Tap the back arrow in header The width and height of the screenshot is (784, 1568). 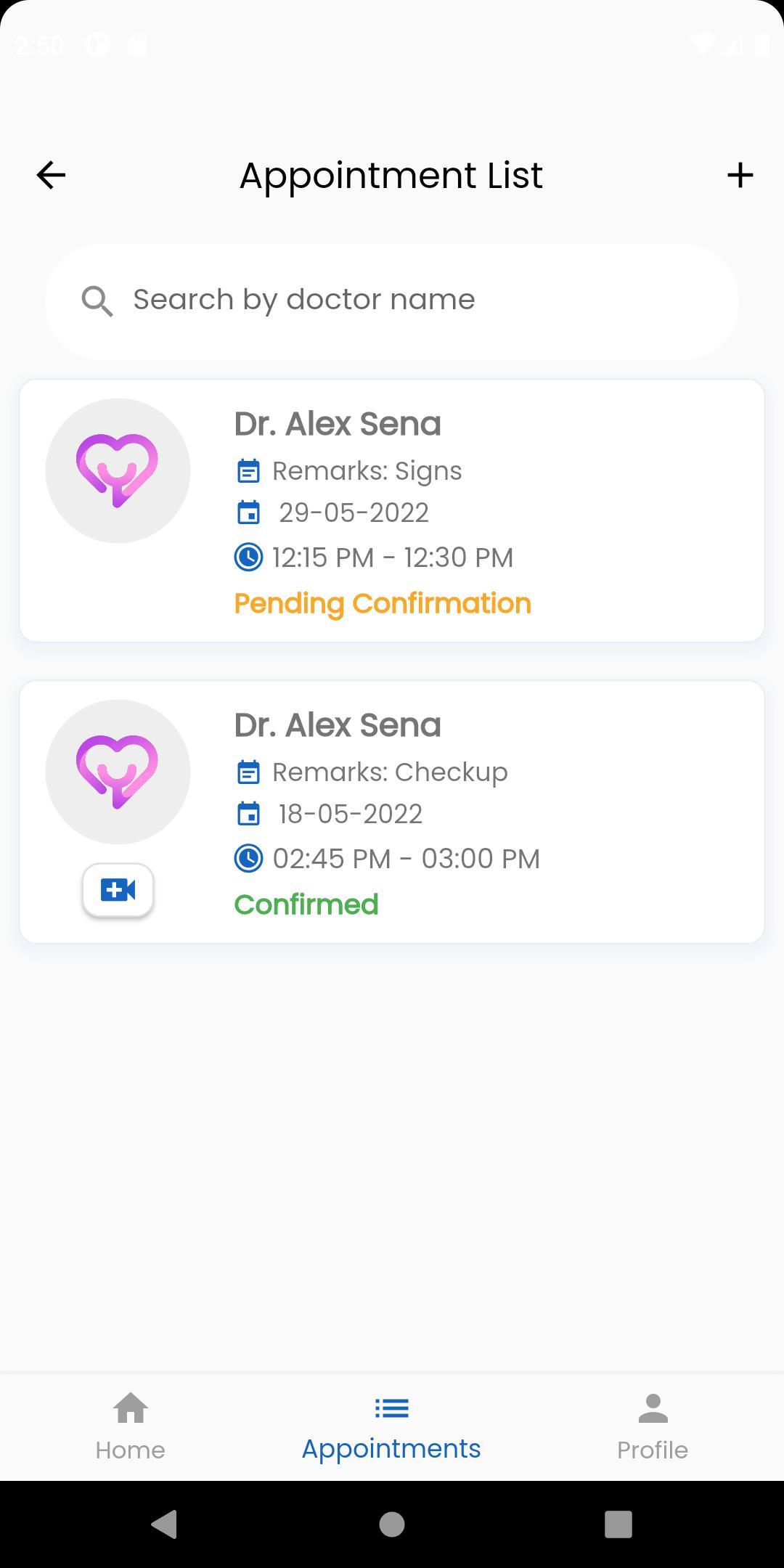(x=51, y=175)
